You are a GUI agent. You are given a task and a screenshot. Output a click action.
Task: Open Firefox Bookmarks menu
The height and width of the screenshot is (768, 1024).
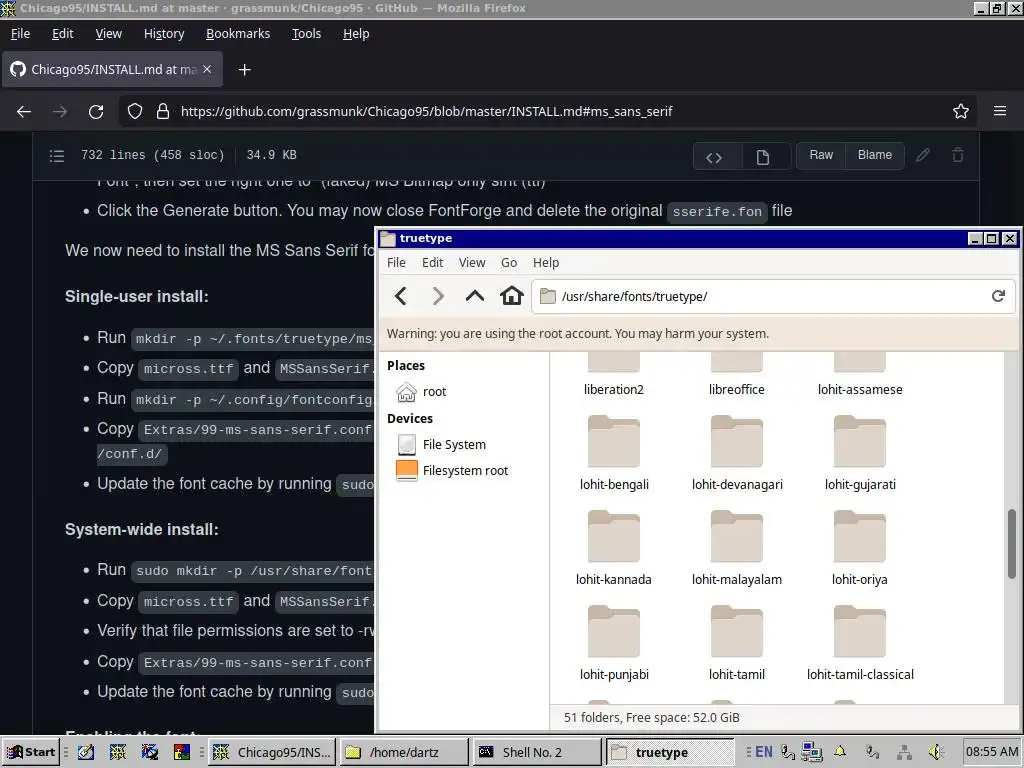pos(238,34)
